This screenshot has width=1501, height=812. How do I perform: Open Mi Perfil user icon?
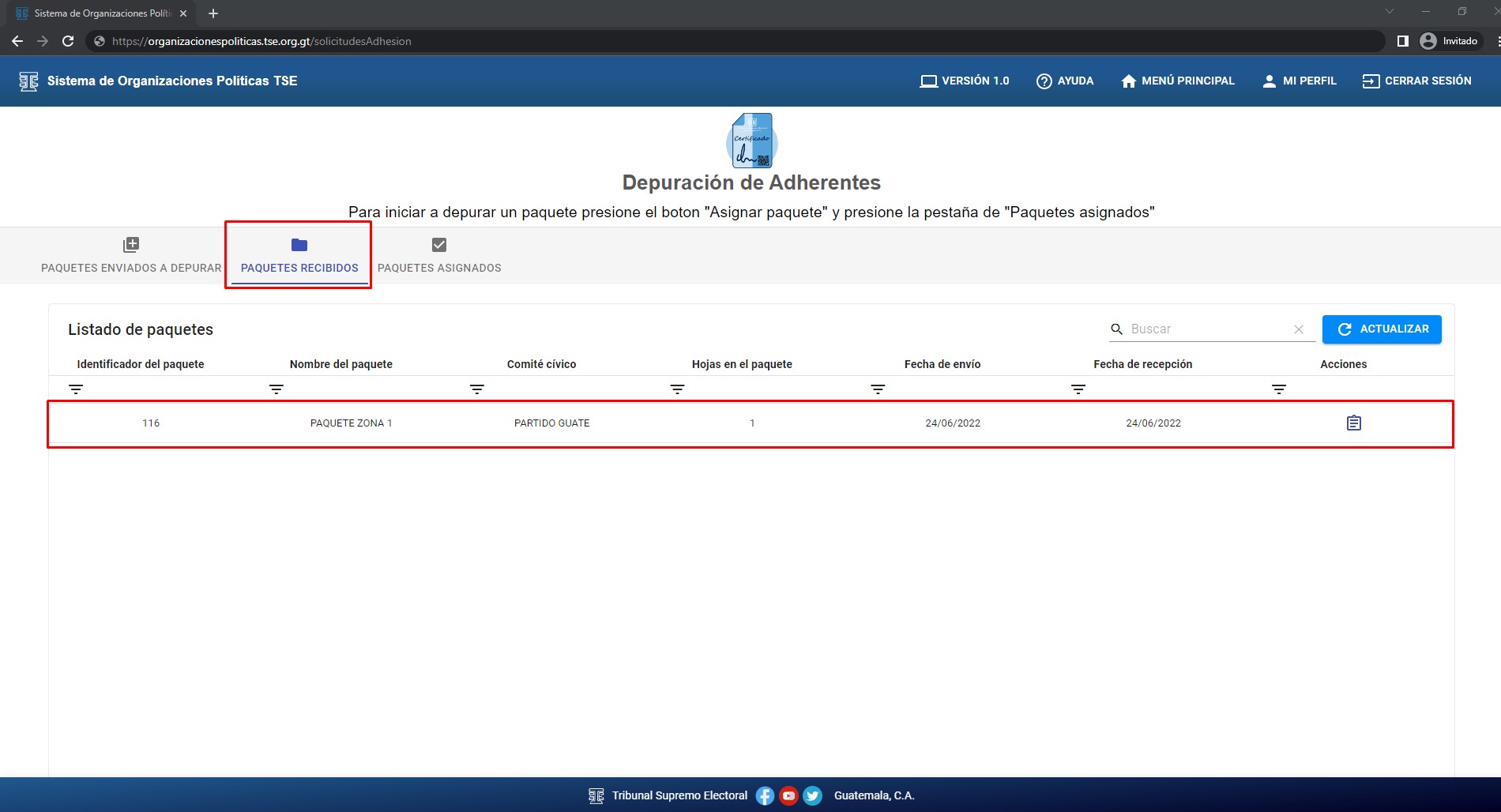click(1270, 81)
